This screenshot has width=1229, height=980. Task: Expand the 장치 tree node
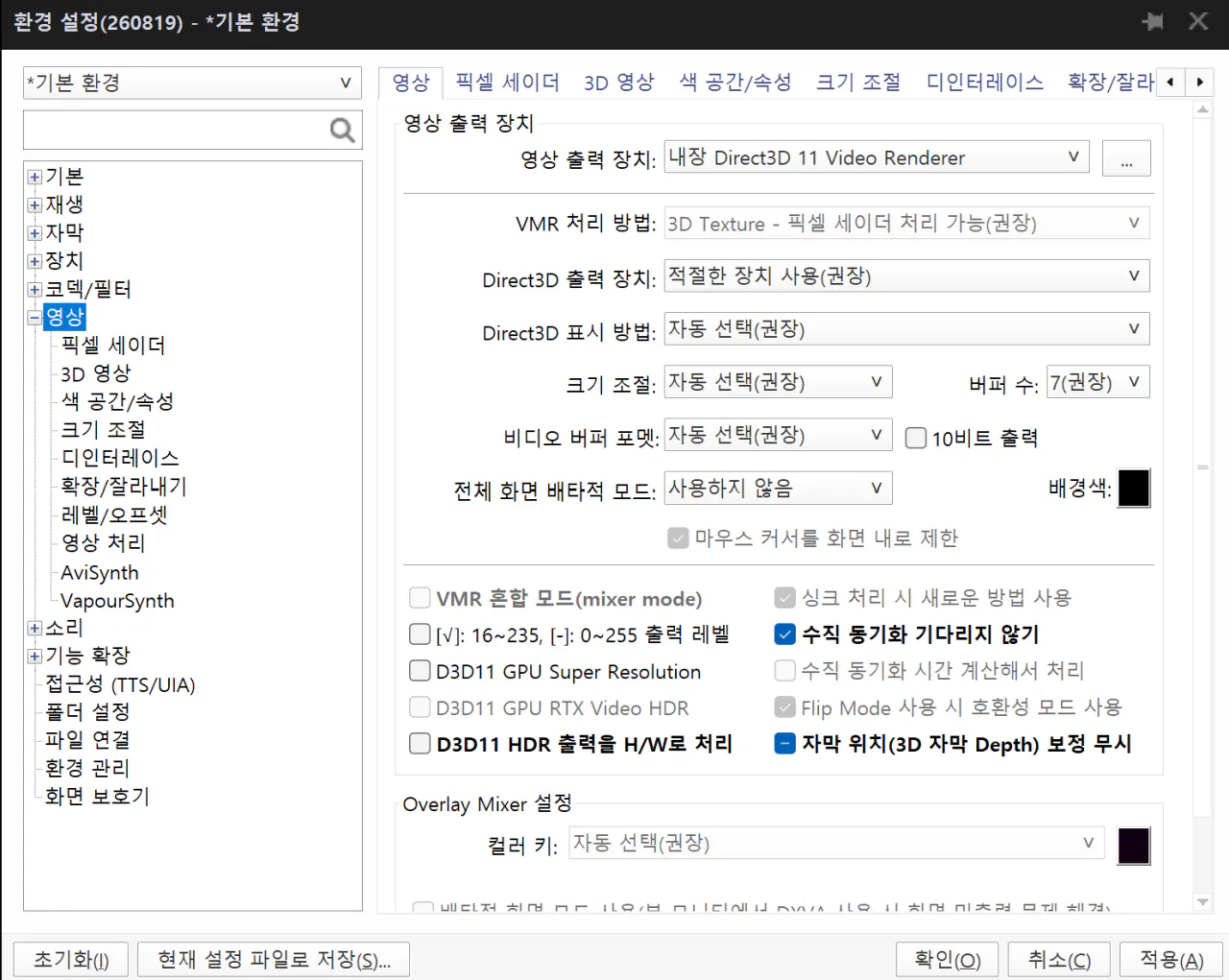tap(35, 260)
